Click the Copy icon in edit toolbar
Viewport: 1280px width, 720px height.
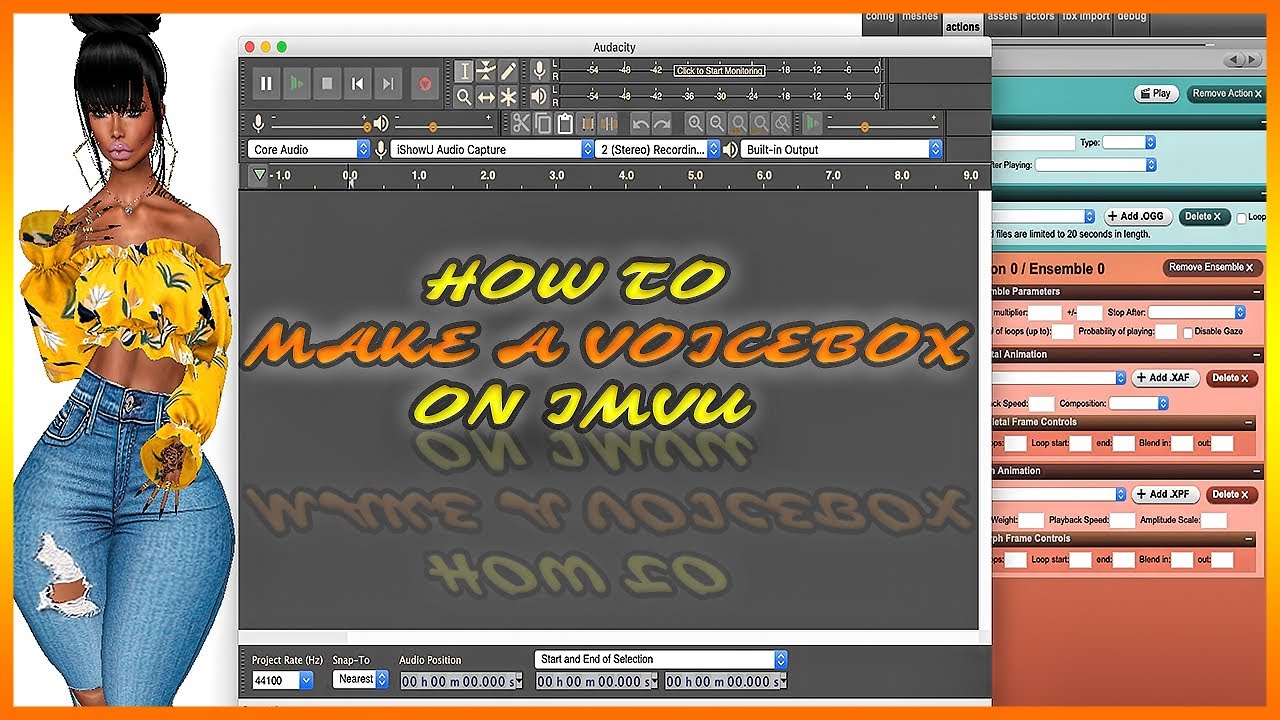(x=543, y=123)
